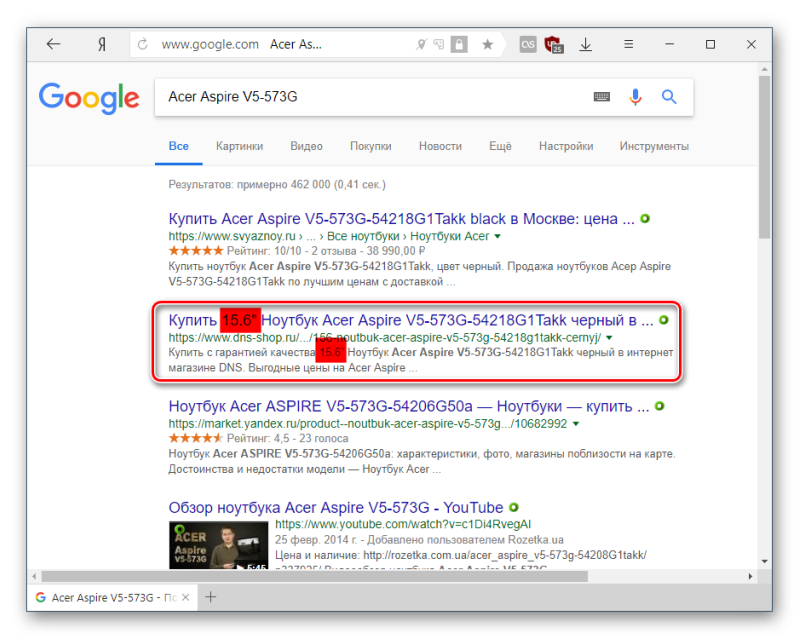This screenshot has width=800, height=639.
Task: Expand the svyaznoy.ru URL dropdown arrow
Action: pos(497,236)
